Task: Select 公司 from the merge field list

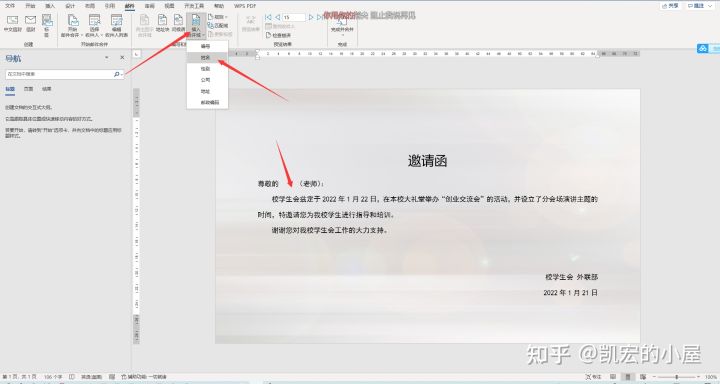Action: pyautogui.click(x=205, y=80)
